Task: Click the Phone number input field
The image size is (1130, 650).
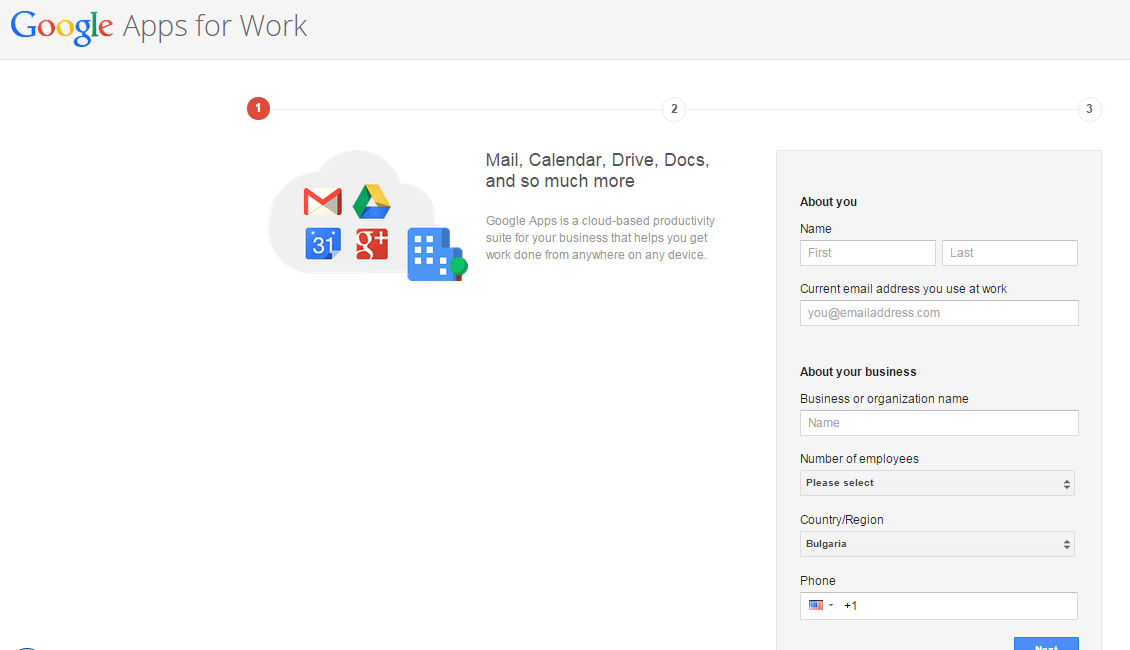Action: (x=955, y=606)
